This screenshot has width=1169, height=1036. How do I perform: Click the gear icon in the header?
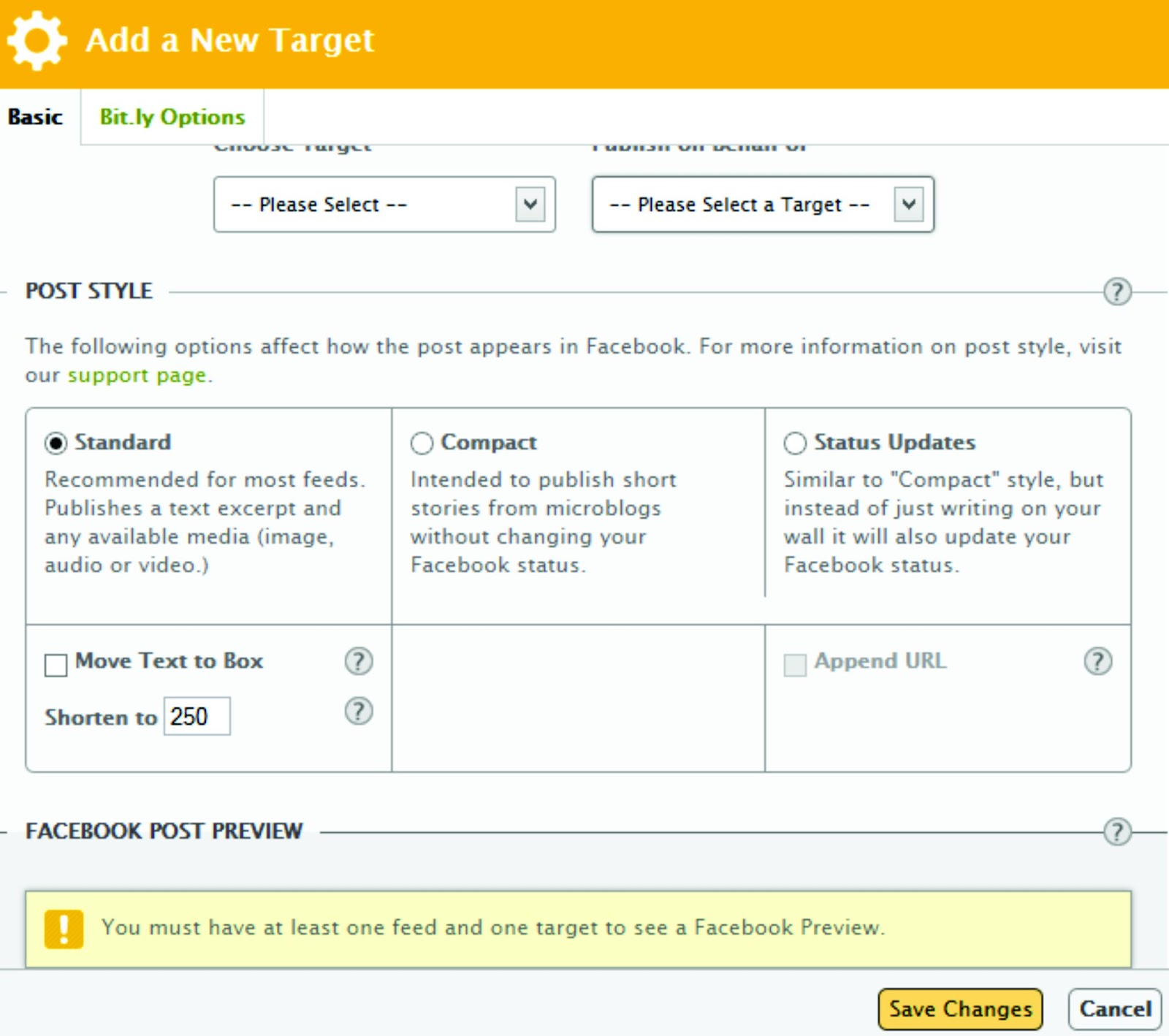pyautogui.click(x=37, y=41)
